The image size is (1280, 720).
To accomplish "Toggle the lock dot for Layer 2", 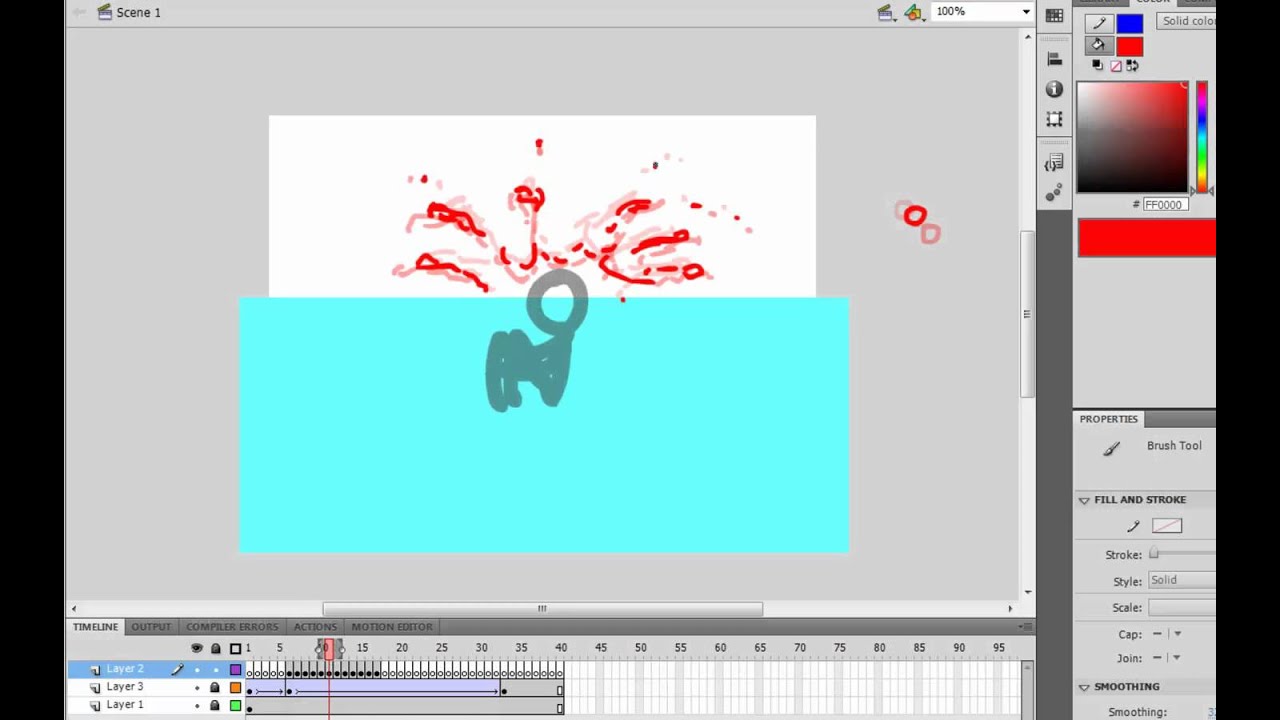I will pos(215,669).
